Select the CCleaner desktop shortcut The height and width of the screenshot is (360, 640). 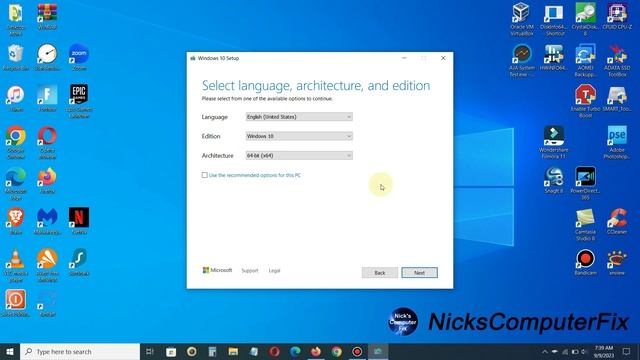tap(617, 221)
